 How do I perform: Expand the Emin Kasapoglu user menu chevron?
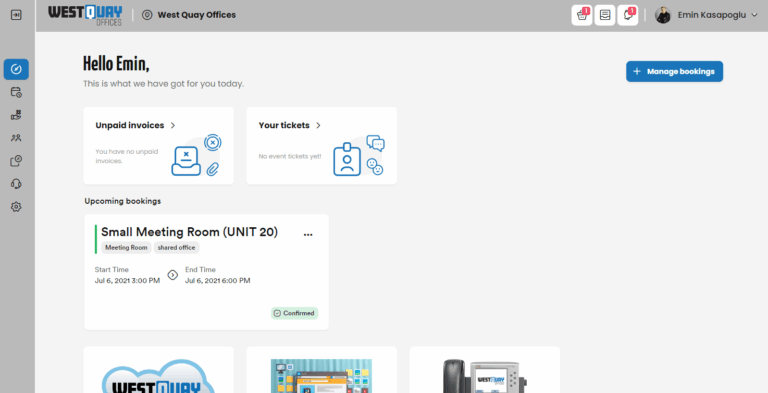click(x=754, y=15)
